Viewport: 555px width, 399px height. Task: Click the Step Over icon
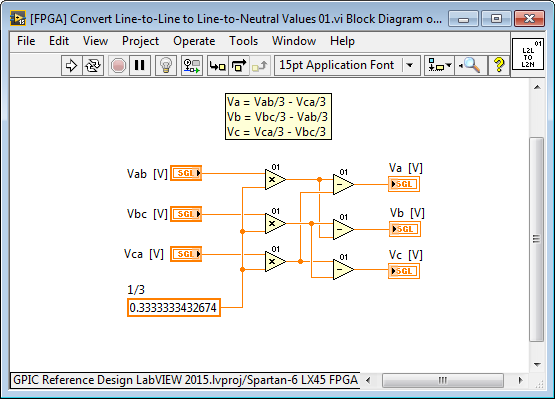[x=239, y=65]
